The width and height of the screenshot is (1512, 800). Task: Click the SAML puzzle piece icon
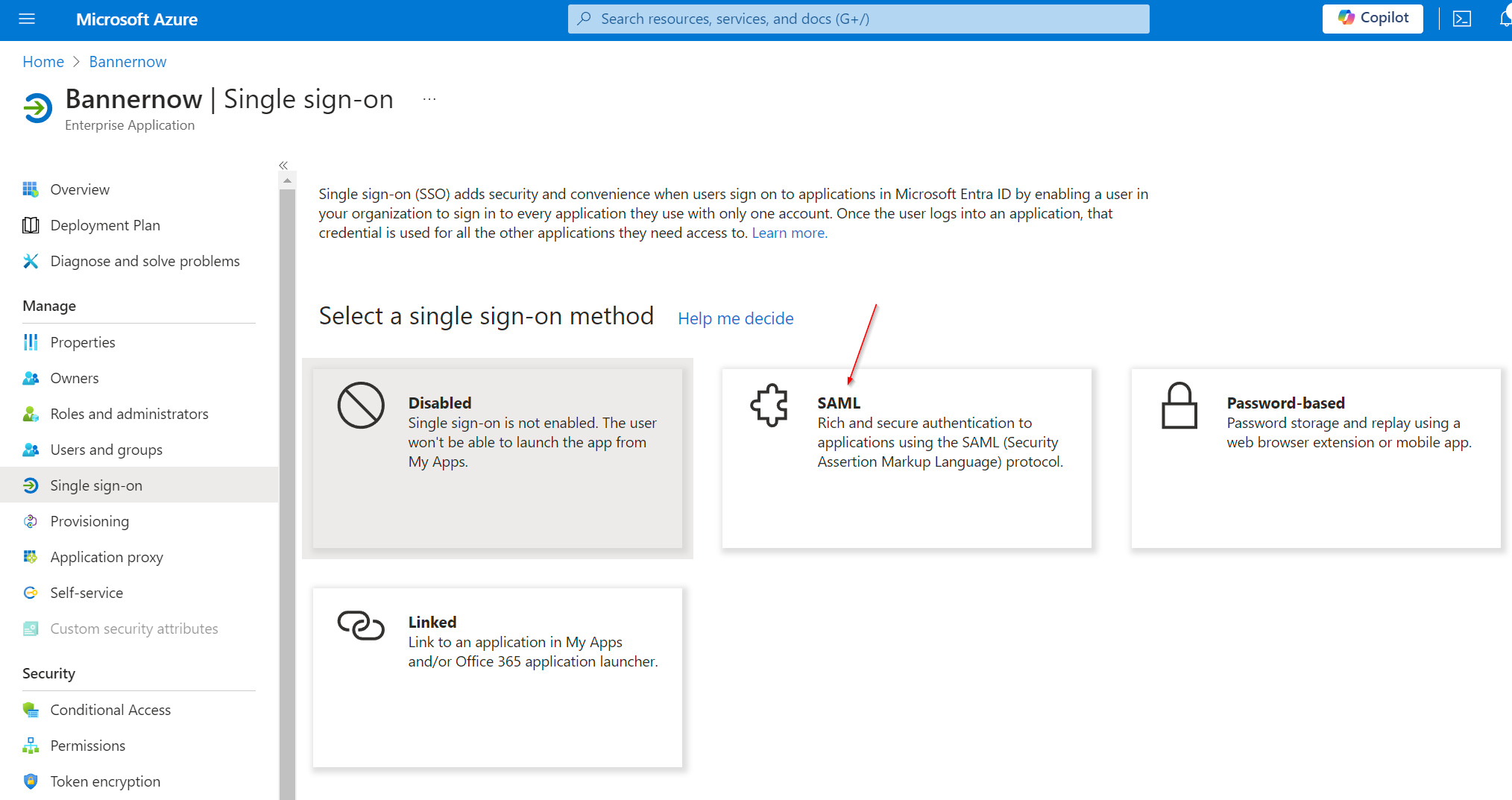pos(769,406)
